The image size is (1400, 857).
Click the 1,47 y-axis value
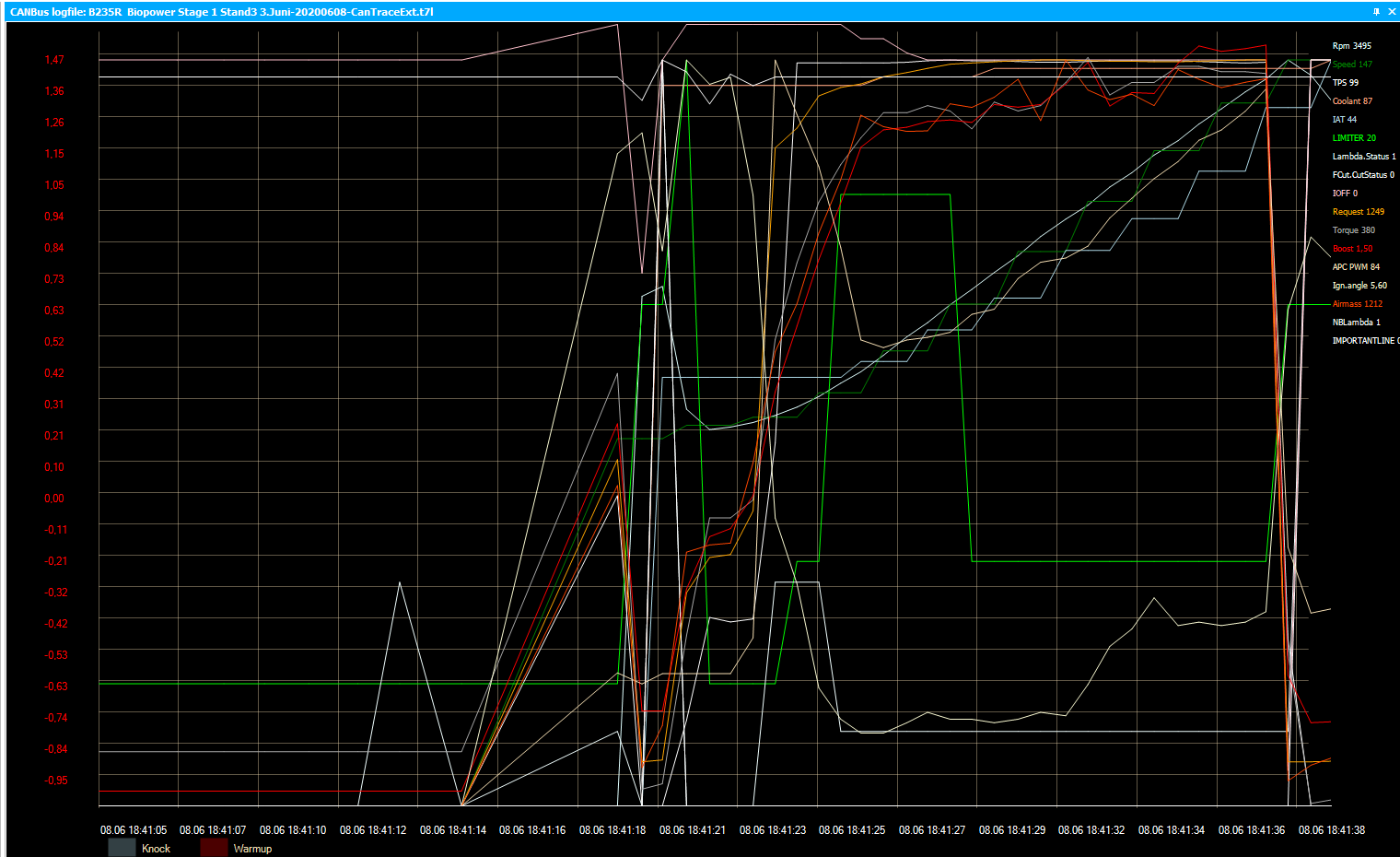point(54,60)
